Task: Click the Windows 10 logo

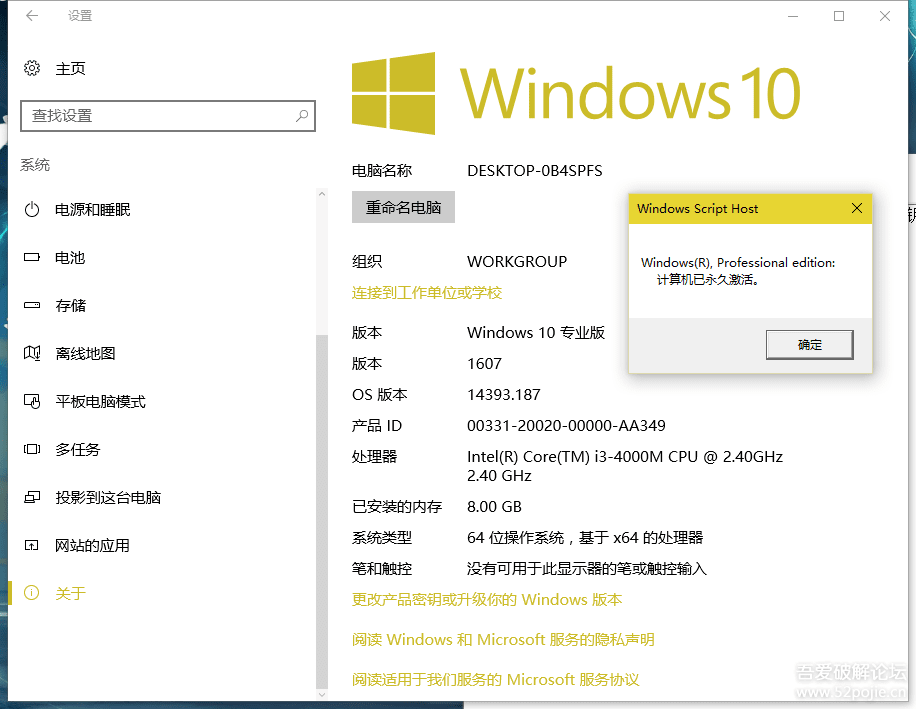Action: [x=575, y=93]
